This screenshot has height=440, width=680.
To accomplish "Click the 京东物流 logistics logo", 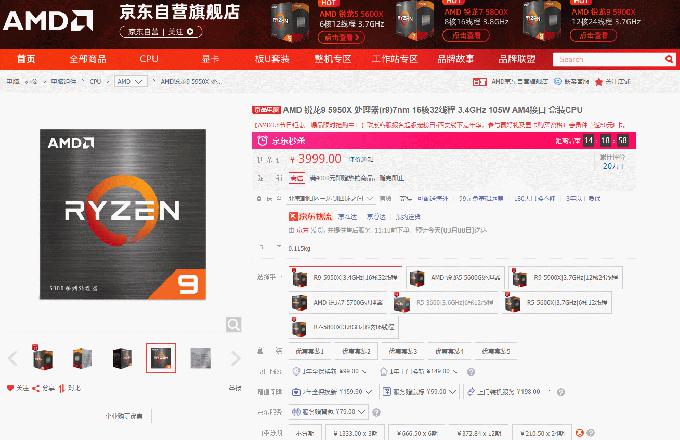I will [311, 216].
